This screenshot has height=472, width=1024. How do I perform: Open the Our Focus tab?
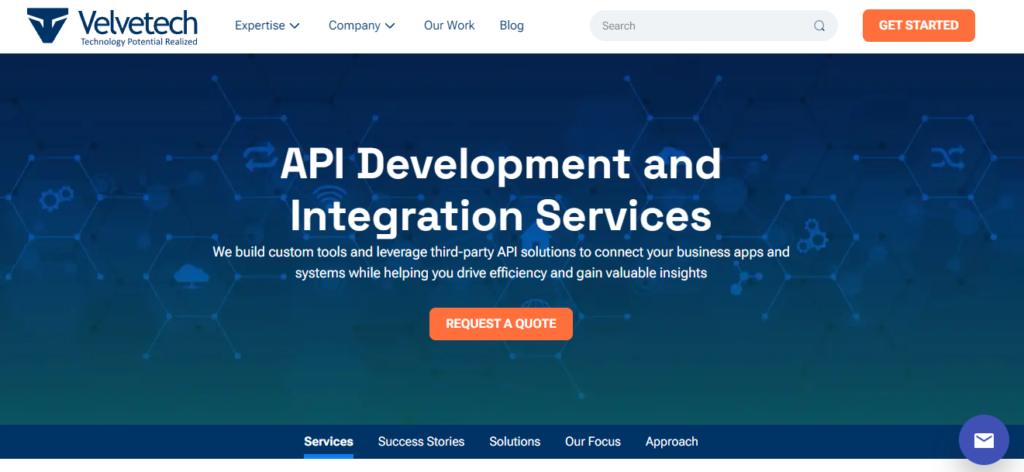(x=592, y=441)
